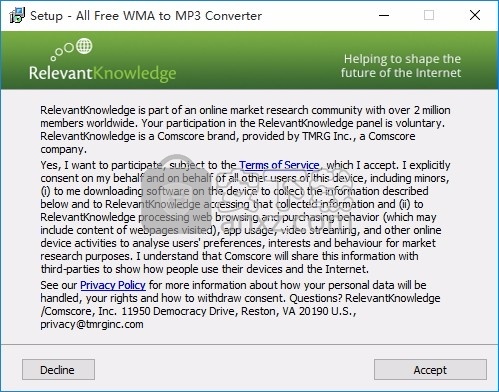Open the Terms of Service link
499x392 pixels.
(279, 165)
